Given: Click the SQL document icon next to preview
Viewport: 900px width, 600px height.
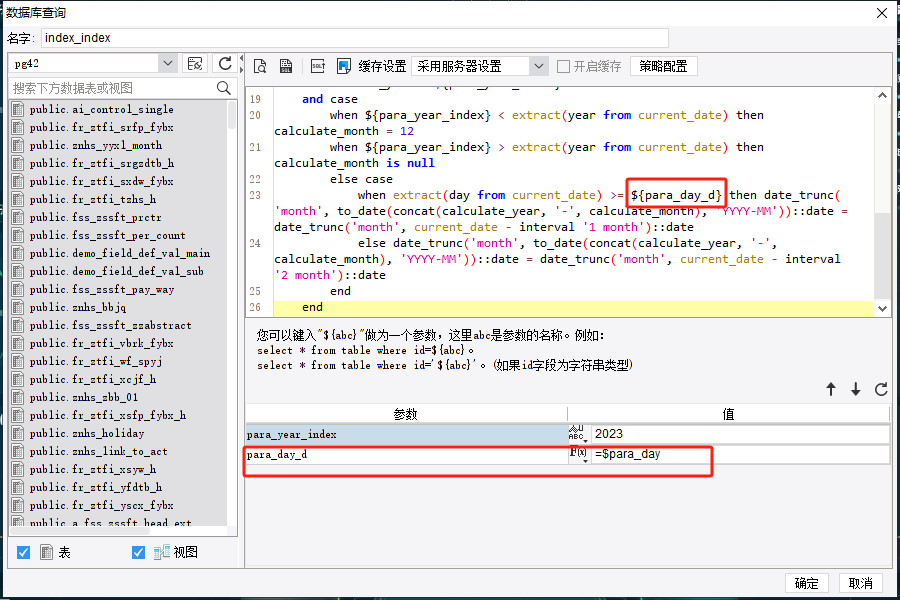Looking at the screenshot, I should click(286, 66).
